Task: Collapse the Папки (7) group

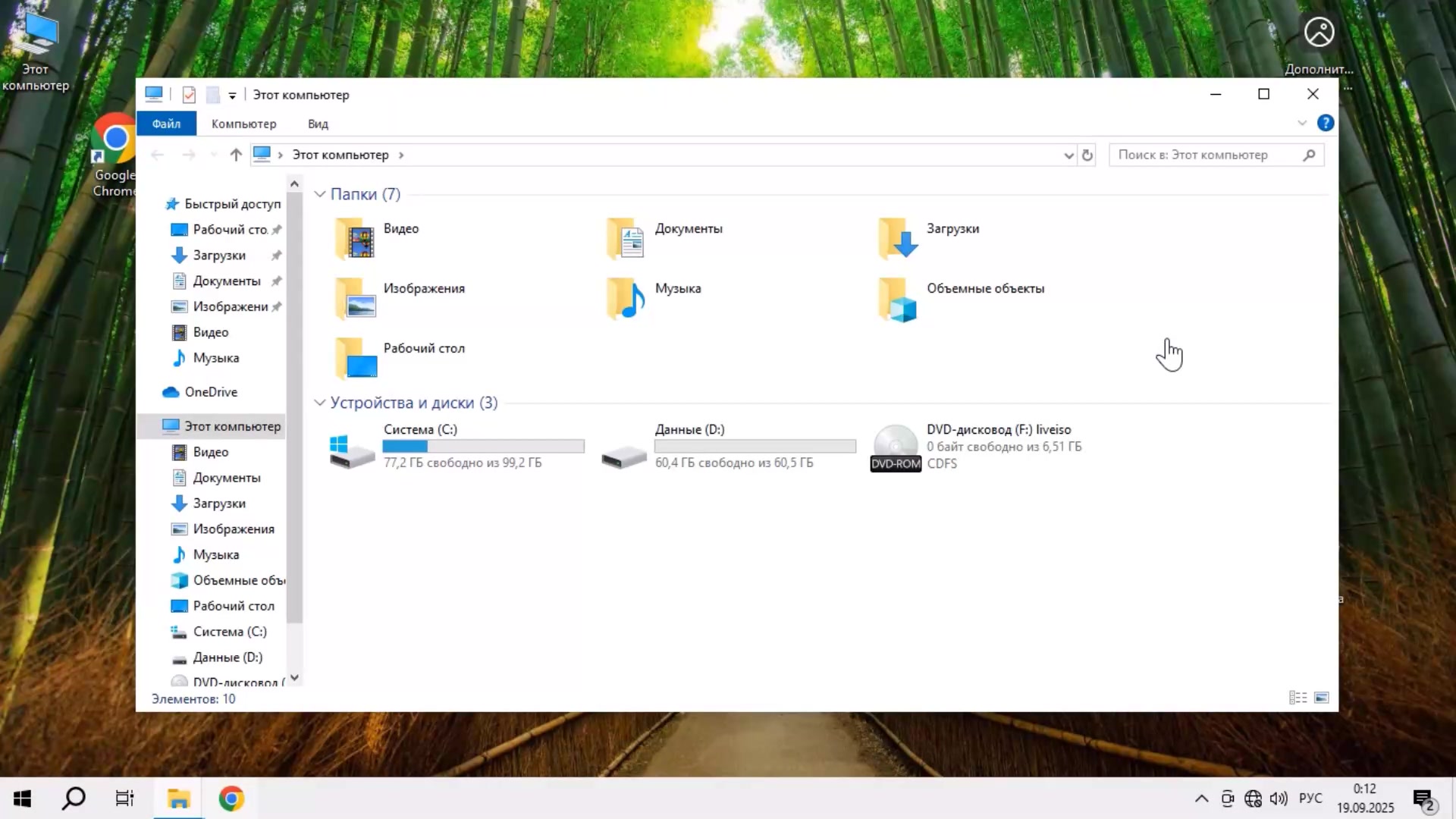Action: click(x=320, y=194)
